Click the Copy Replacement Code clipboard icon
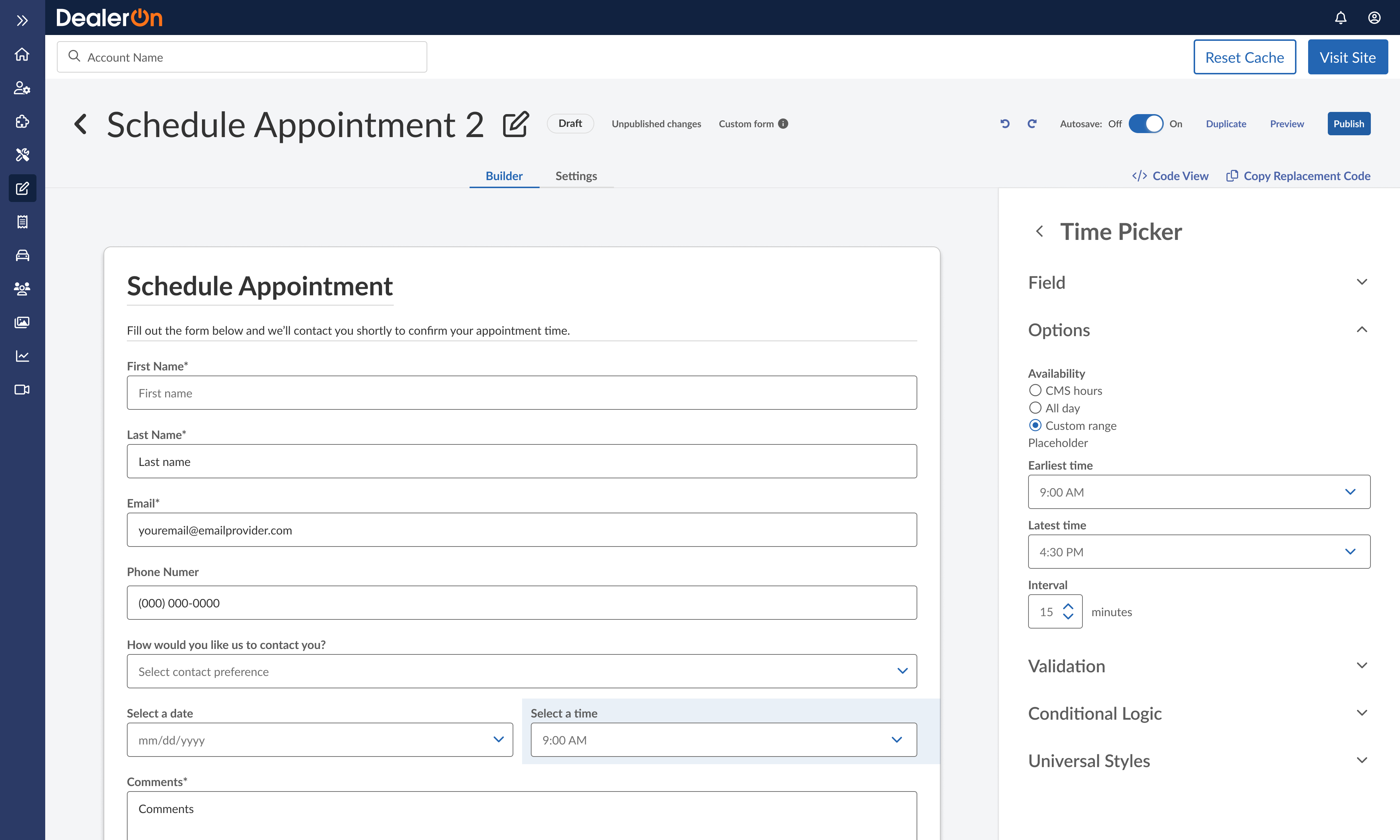1400x840 pixels. 1232,176
